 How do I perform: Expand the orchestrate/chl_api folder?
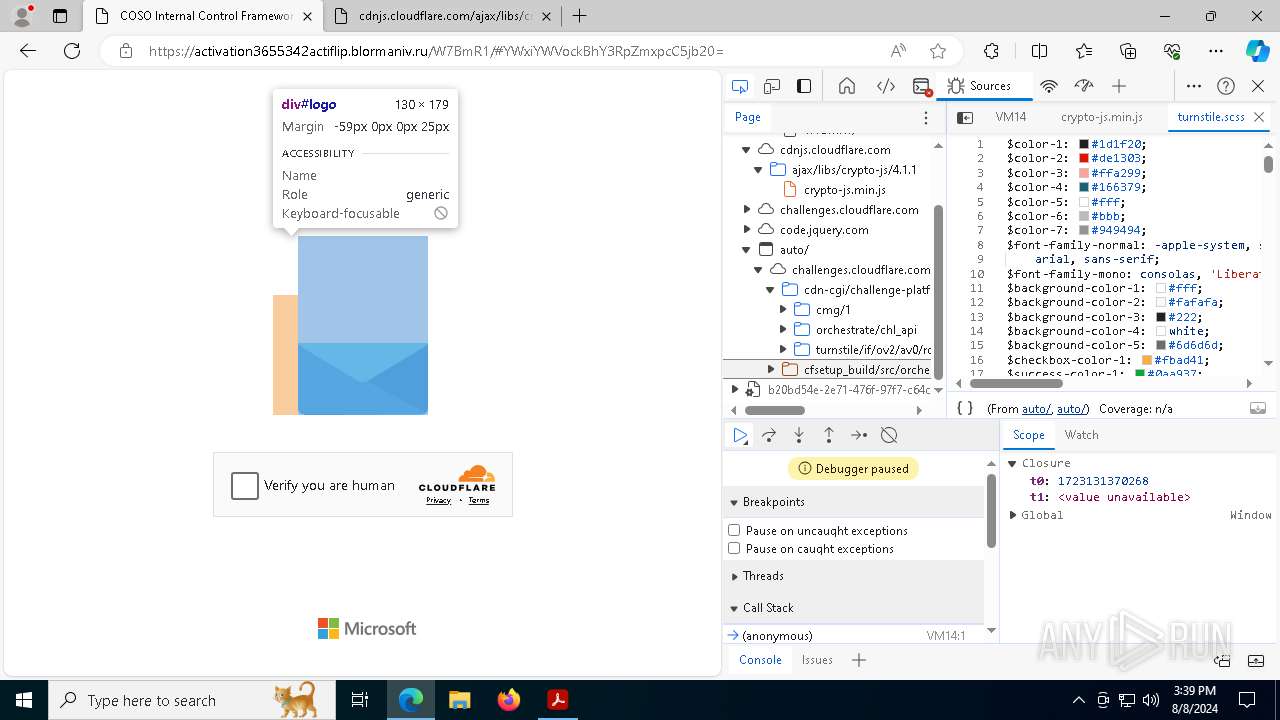(783, 329)
